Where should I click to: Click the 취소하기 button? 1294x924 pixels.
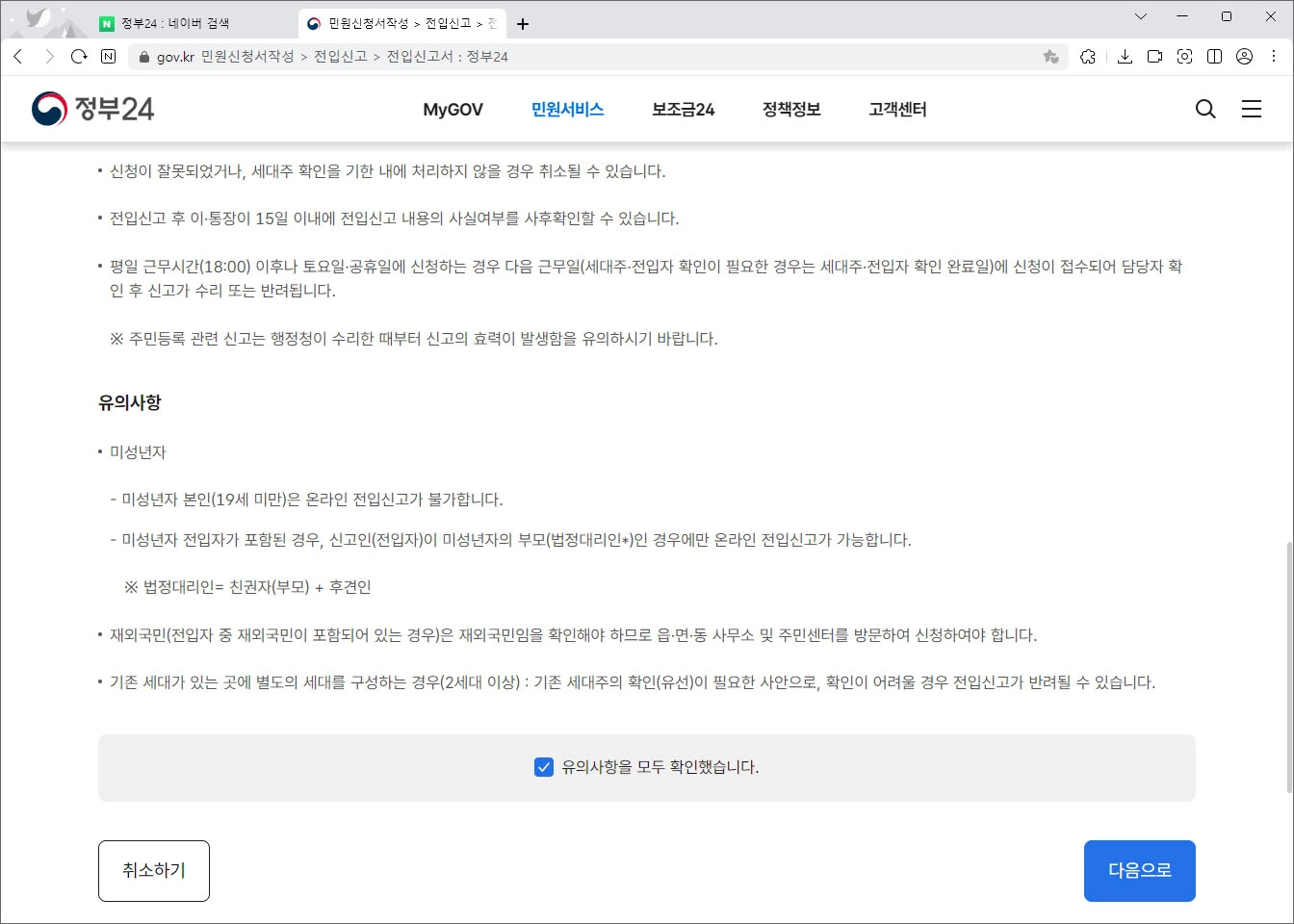coord(153,870)
